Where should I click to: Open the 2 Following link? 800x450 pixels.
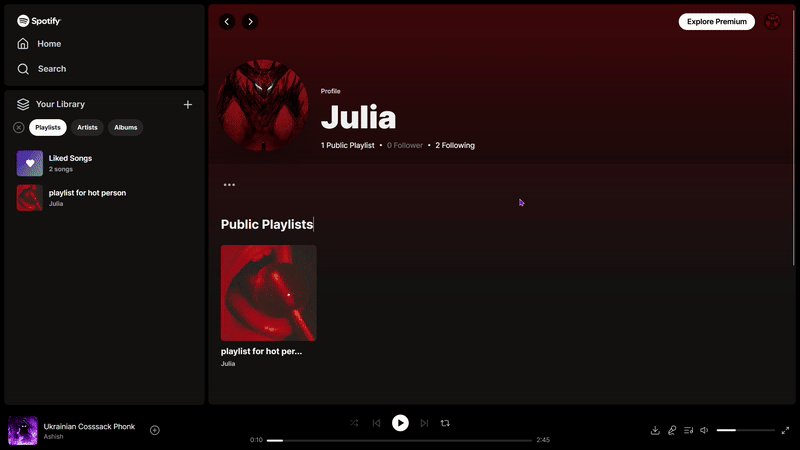point(455,145)
